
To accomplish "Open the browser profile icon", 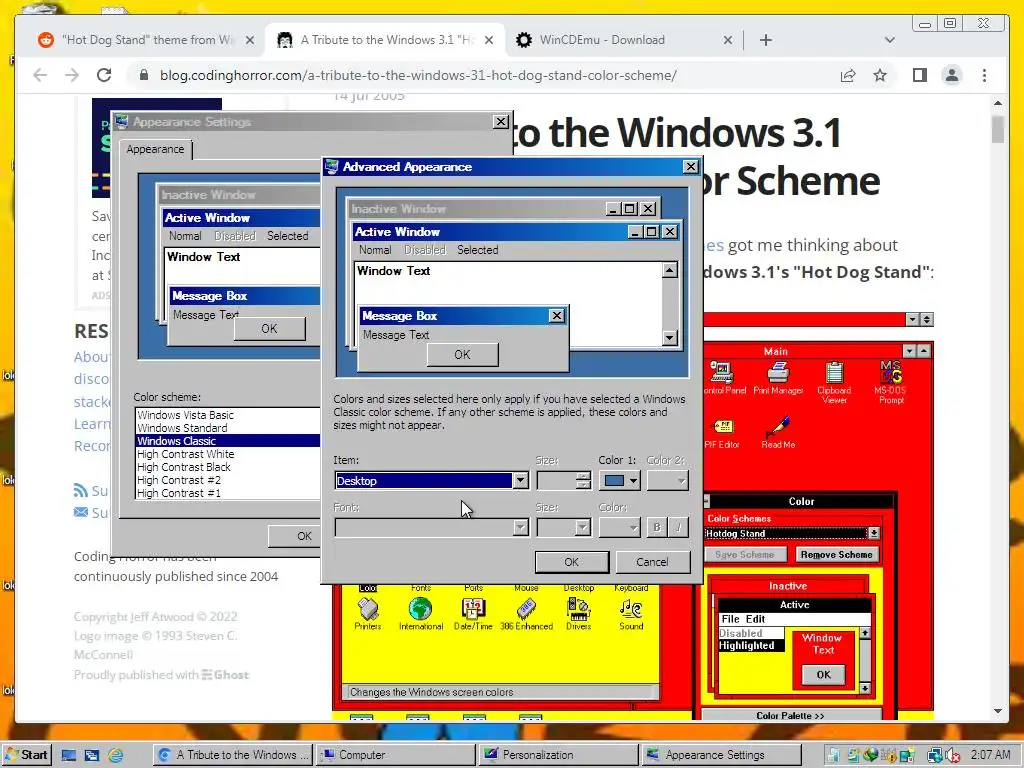I will tap(952, 75).
